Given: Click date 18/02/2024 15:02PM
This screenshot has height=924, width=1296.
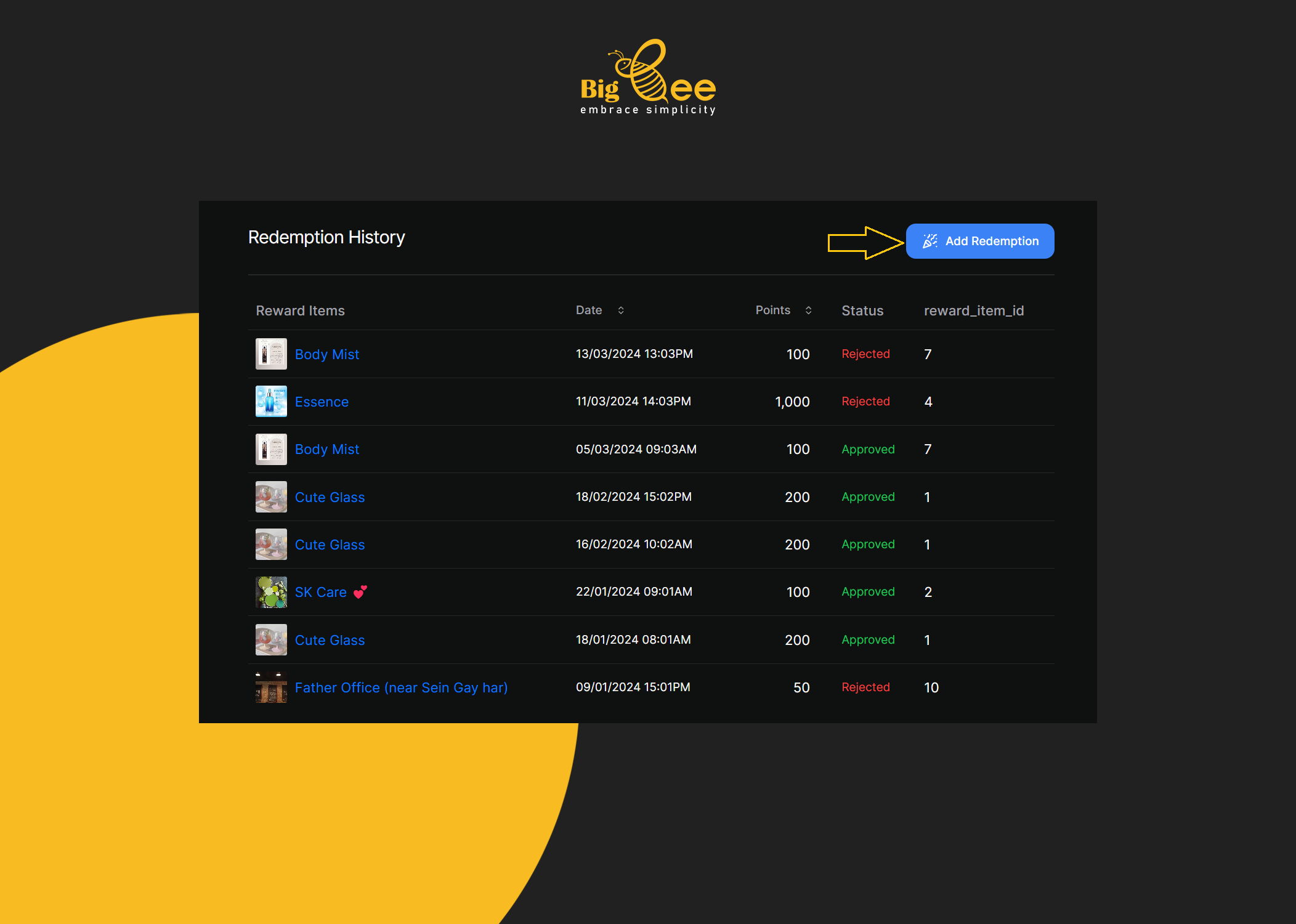Looking at the screenshot, I should coord(633,496).
